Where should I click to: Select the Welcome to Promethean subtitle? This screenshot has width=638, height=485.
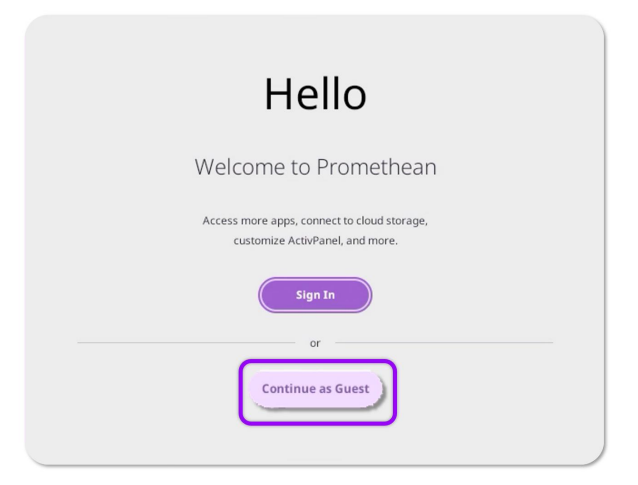tap(315, 167)
